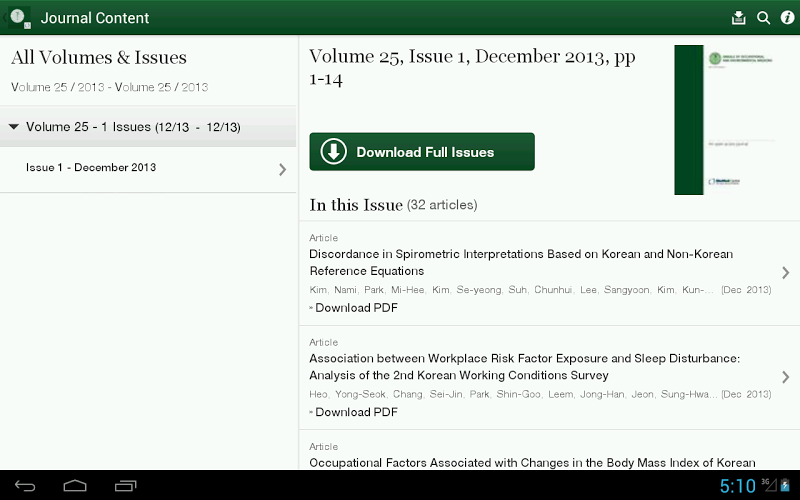Tap the '(32 articles)' count text
Screen dimensions: 800x500
[x=442, y=205]
